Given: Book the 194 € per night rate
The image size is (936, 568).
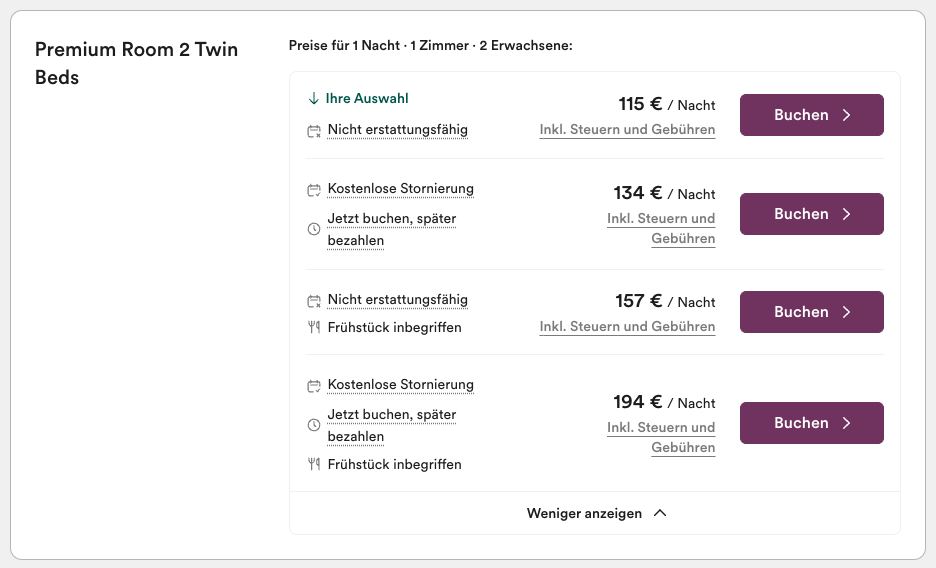Looking at the screenshot, I should tap(812, 423).
